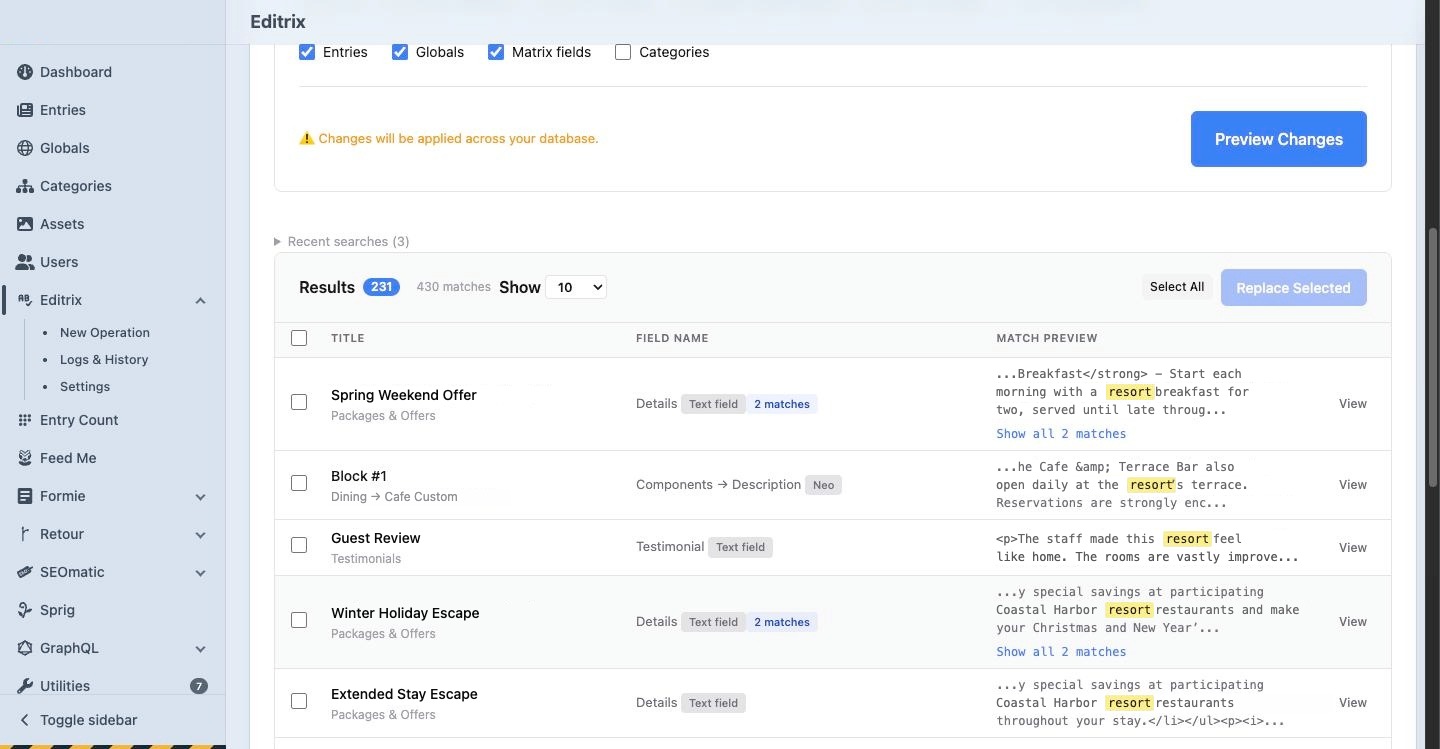Click the Editrix sidebar icon
This screenshot has width=1440, height=749.
pos(25,300)
